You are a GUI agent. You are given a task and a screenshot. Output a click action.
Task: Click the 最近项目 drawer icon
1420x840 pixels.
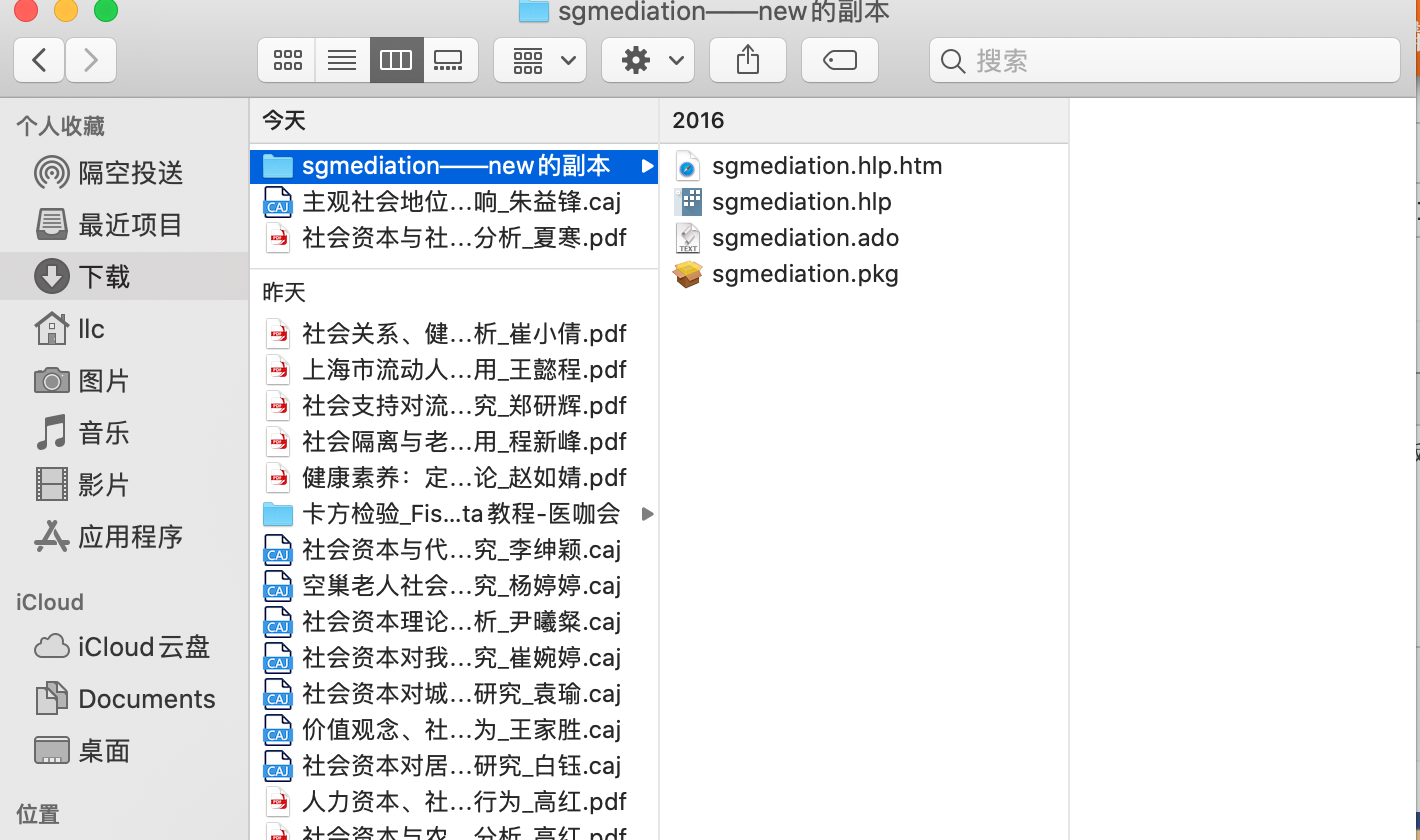tap(52, 225)
